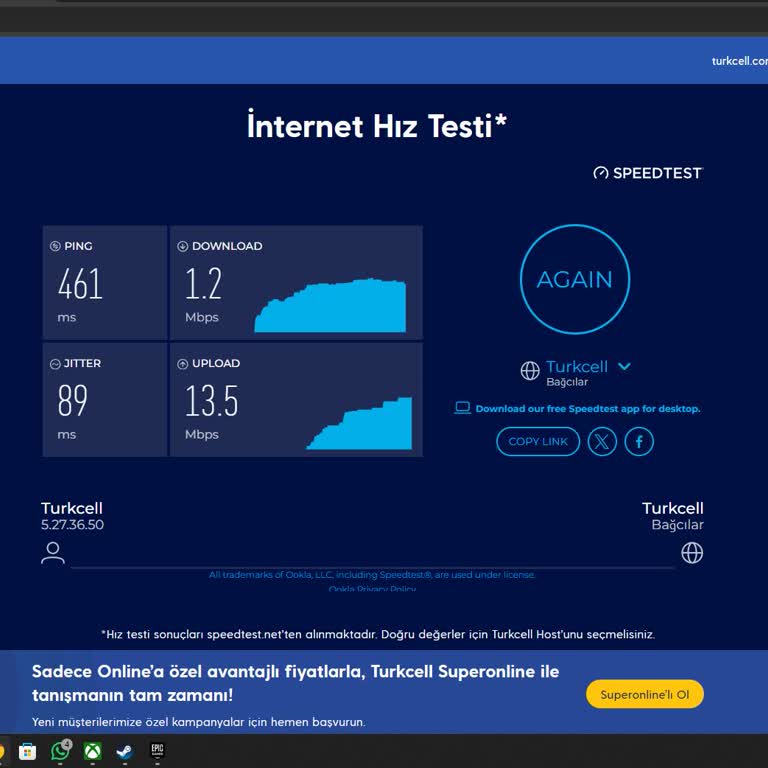Share result via Facebook icon

pos(639,441)
